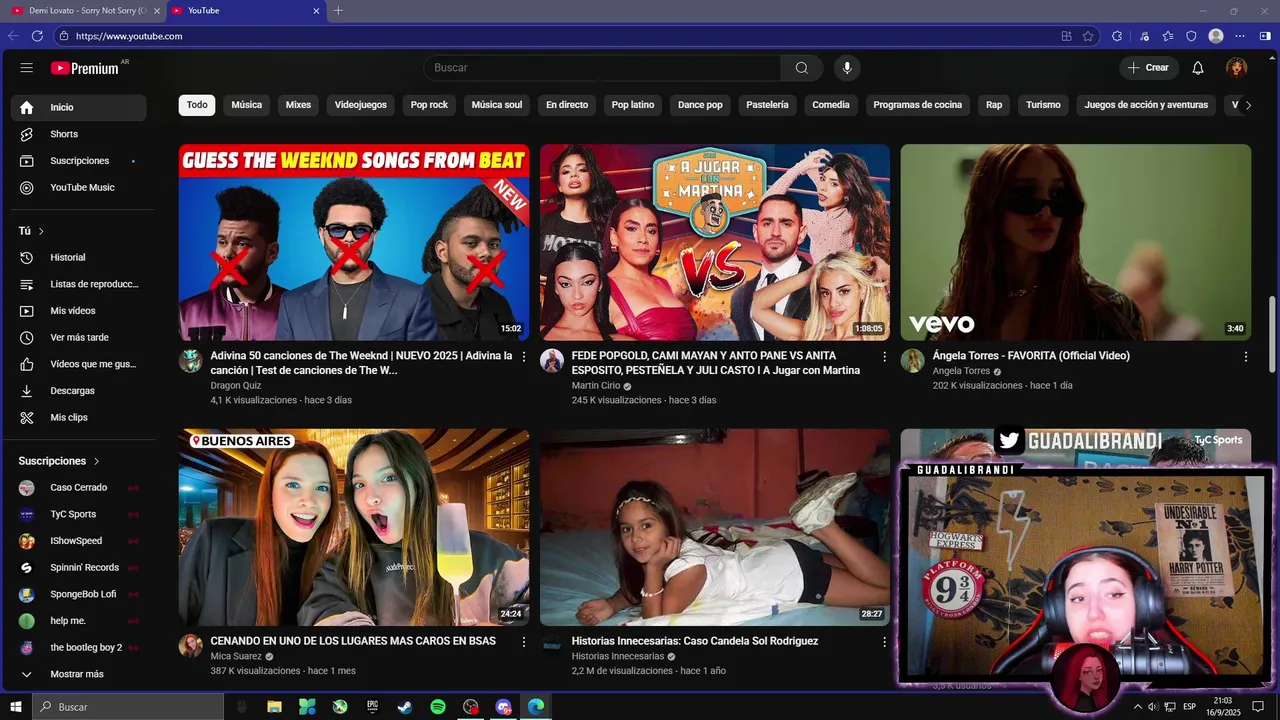Open the YouTube account avatar menu
Image resolution: width=1280 pixels, height=720 pixels.
(1237, 68)
